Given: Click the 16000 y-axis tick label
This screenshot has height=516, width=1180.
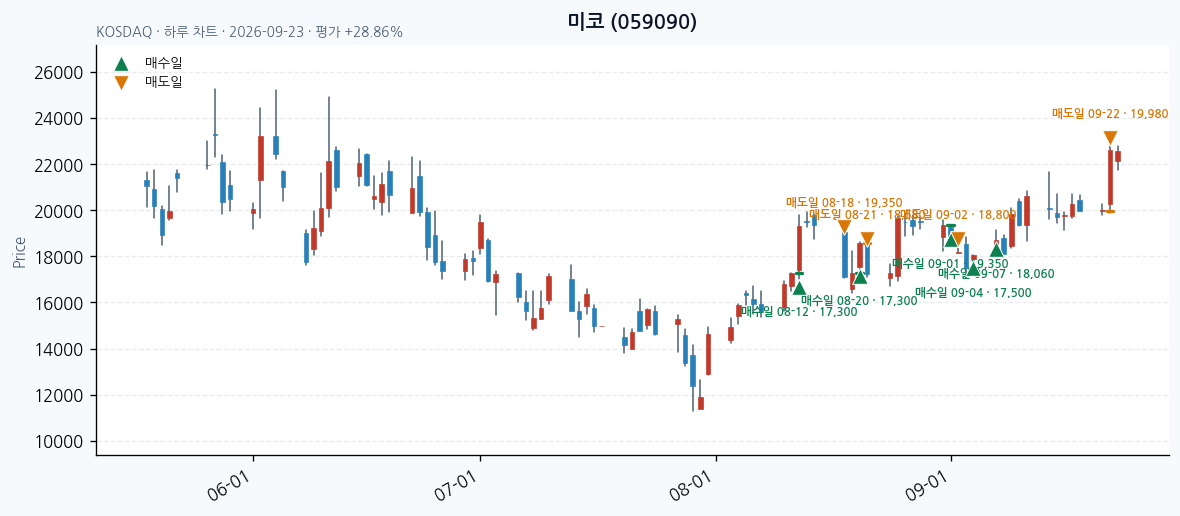Looking at the screenshot, I should (57, 303).
